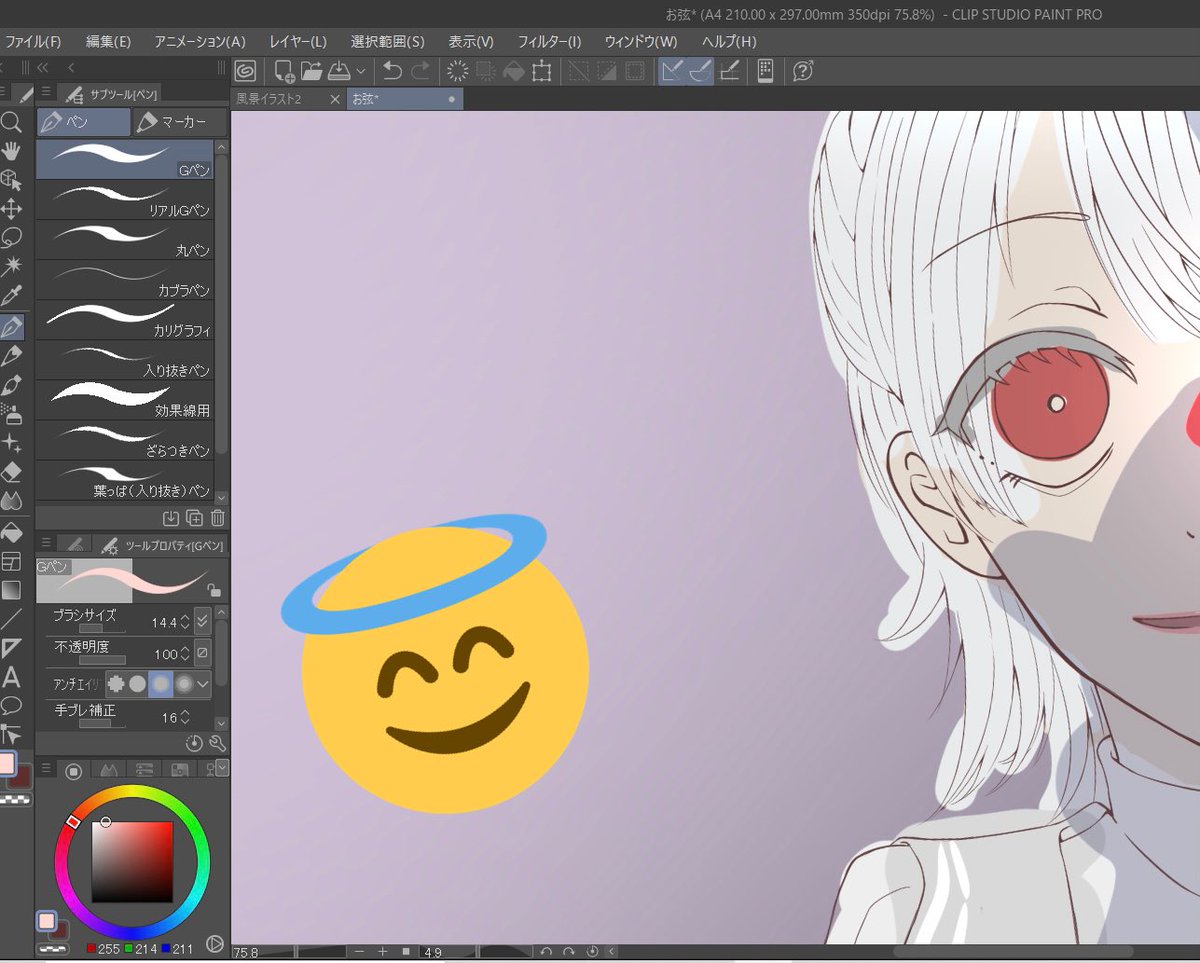Select the Pen tool in toolbar
This screenshot has width=1200, height=963.
pos(11,326)
